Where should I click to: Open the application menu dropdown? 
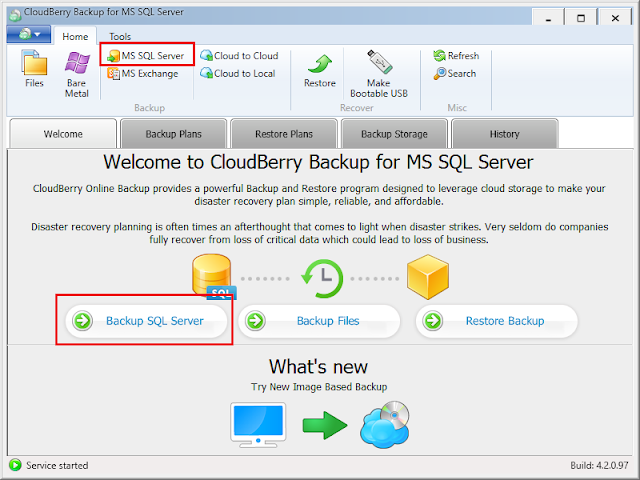[29, 34]
